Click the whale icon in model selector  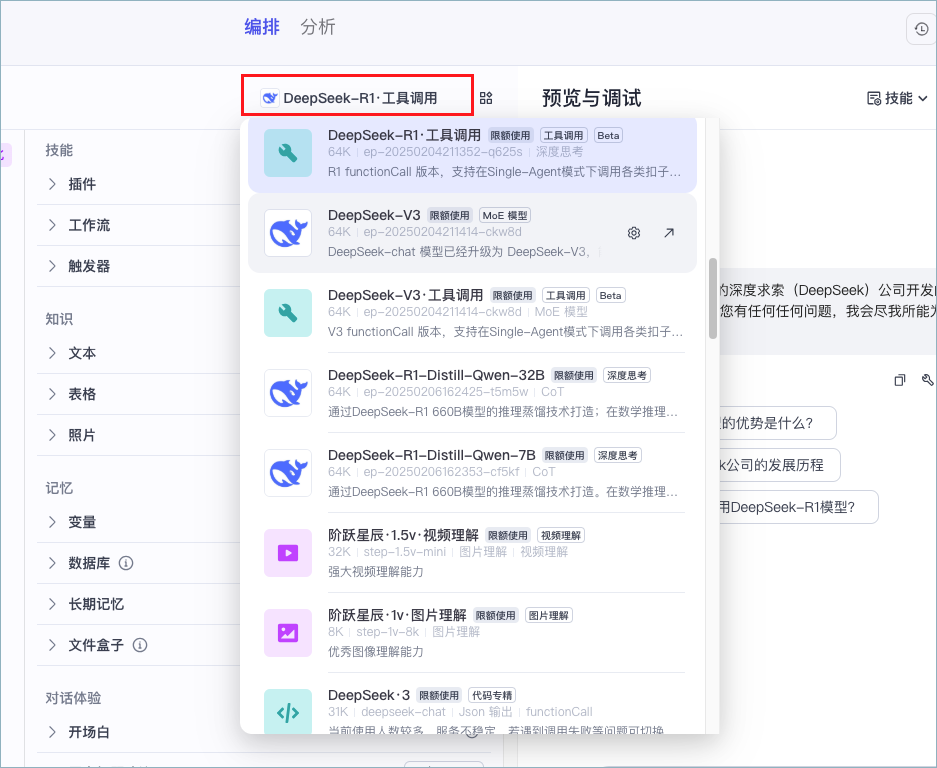click(x=270, y=98)
